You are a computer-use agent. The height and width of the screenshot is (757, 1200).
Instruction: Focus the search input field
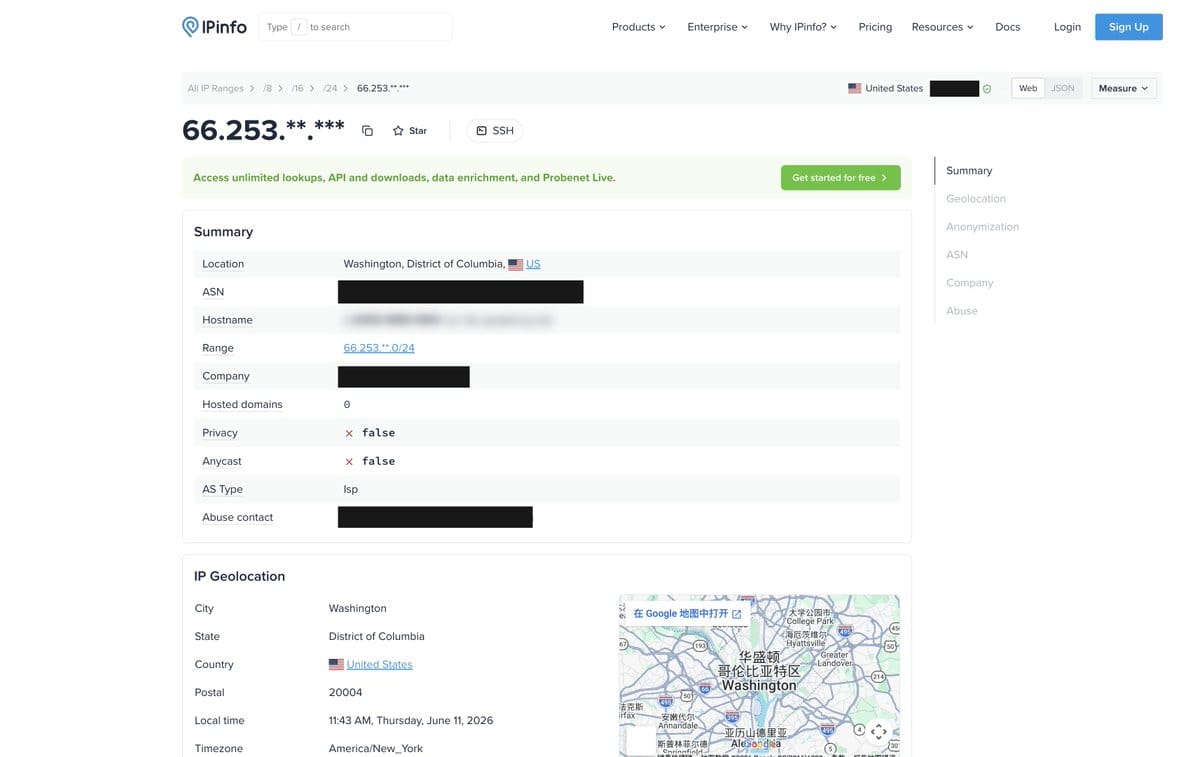355,27
